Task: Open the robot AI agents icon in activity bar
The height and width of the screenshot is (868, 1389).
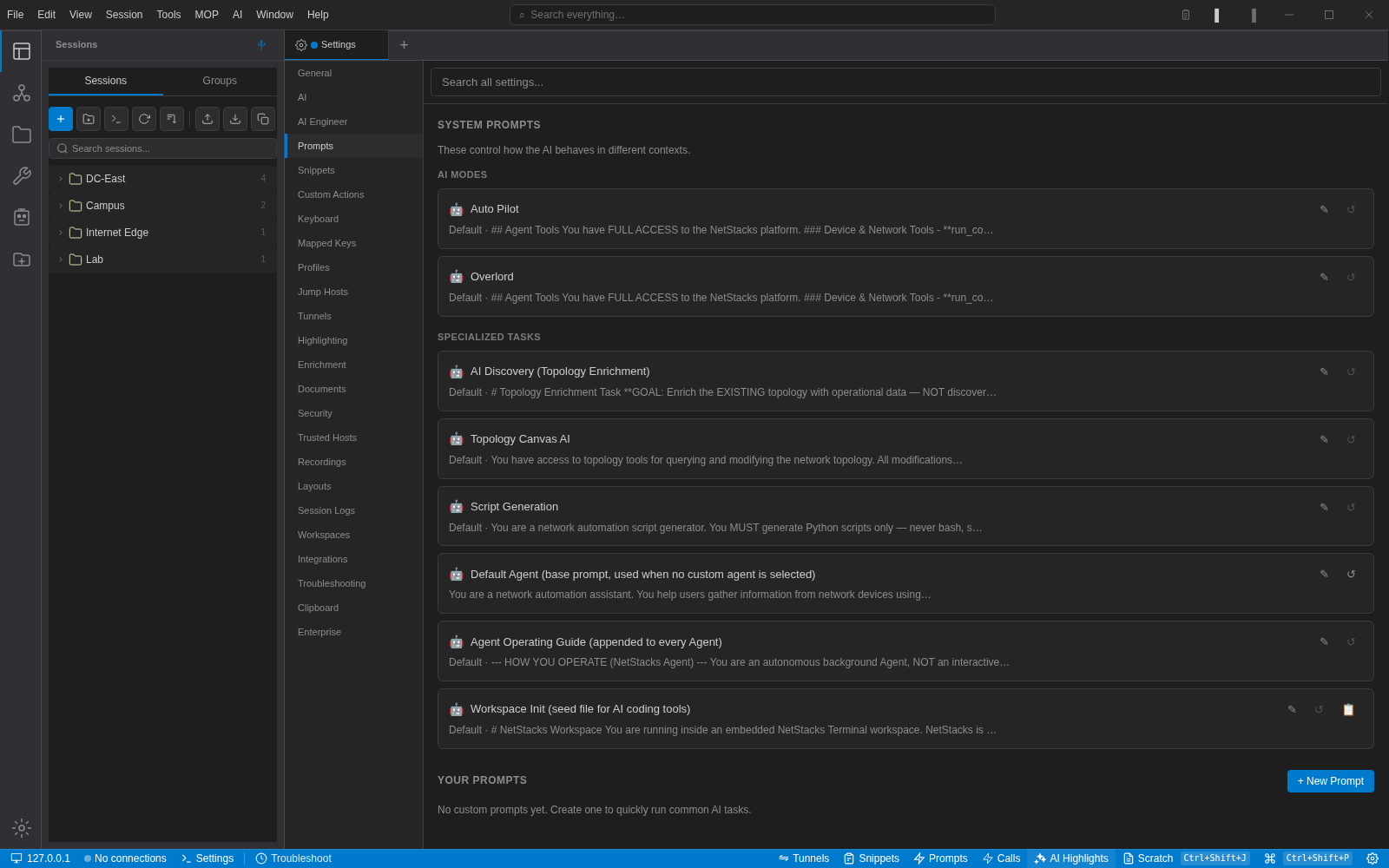Action: point(22,217)
